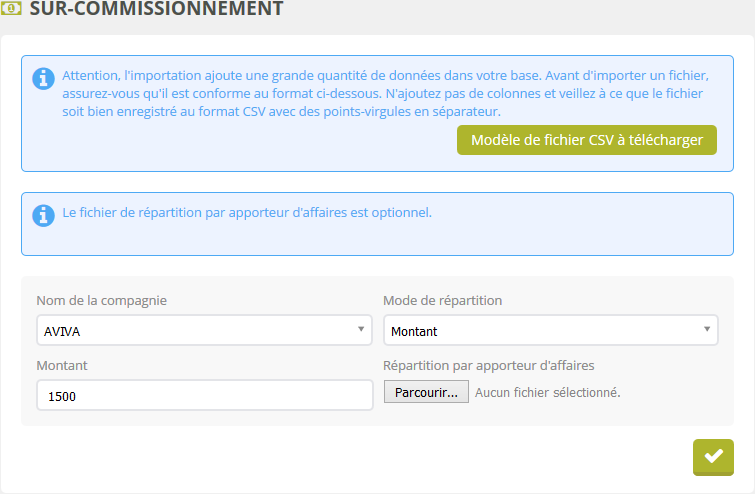Click the Parcourir... file browse button
The image size is (755, 494).
pos(426,392)
